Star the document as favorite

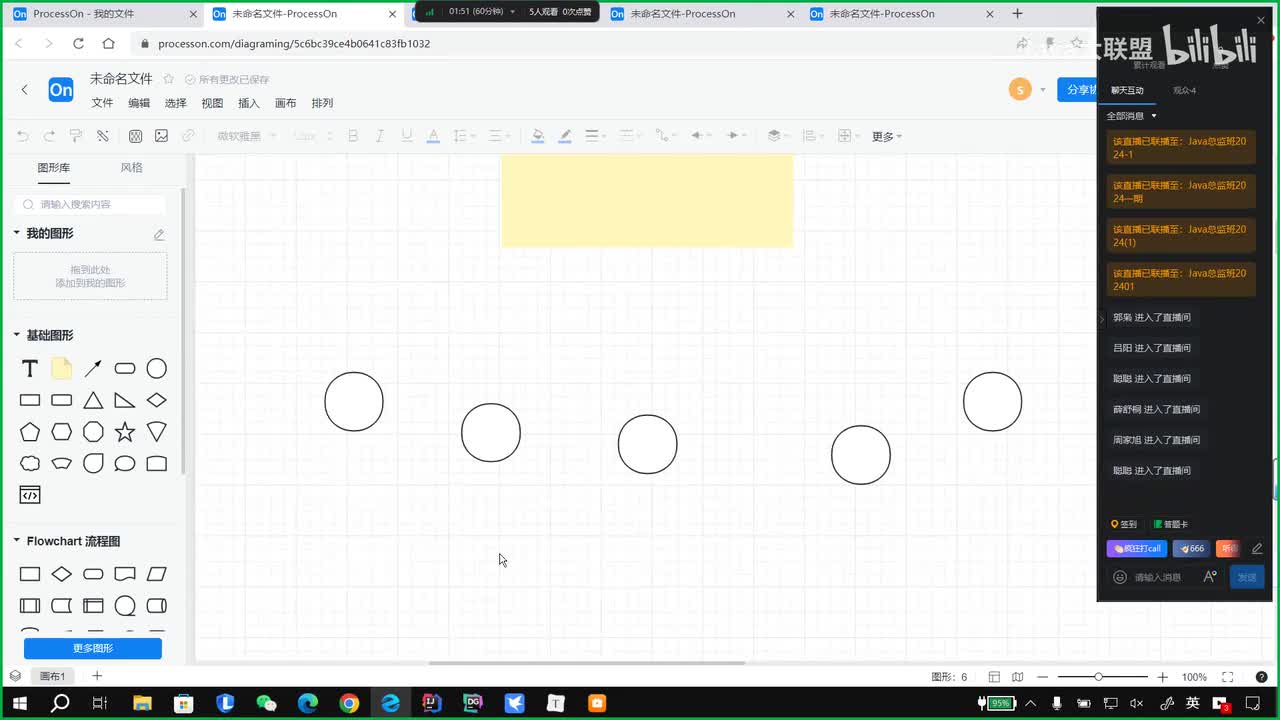coord(168,79)
